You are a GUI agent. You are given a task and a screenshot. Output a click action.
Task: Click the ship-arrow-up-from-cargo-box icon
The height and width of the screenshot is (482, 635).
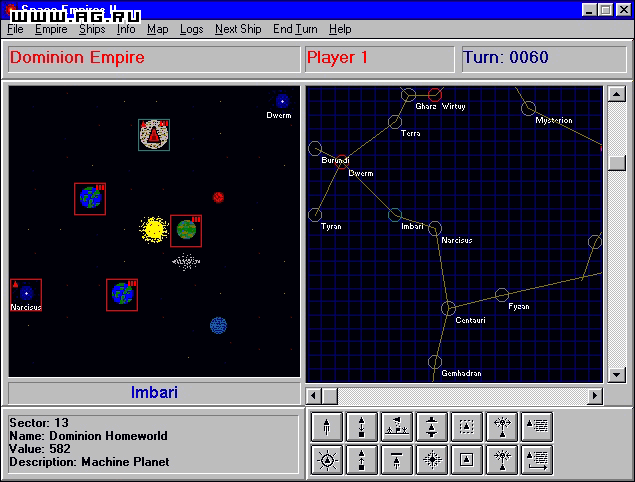pos(362,460)
